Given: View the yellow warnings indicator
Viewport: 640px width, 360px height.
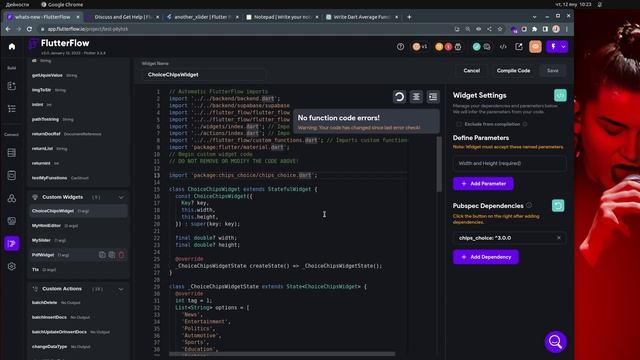Looking at the screenshot, I should pos(439,47).
